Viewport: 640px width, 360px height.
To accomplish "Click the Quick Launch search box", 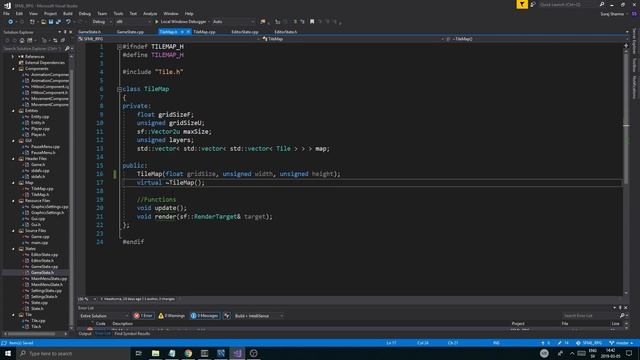I will (x=568, y=4).
